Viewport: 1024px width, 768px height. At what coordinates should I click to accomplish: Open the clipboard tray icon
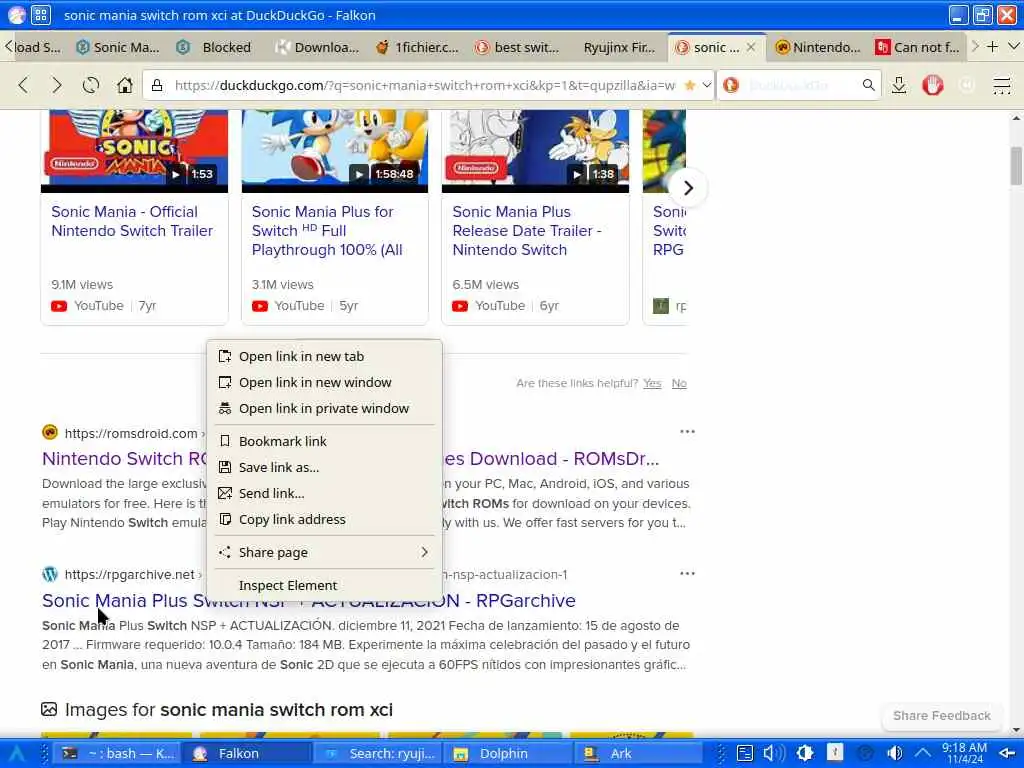tap(745, 754)
